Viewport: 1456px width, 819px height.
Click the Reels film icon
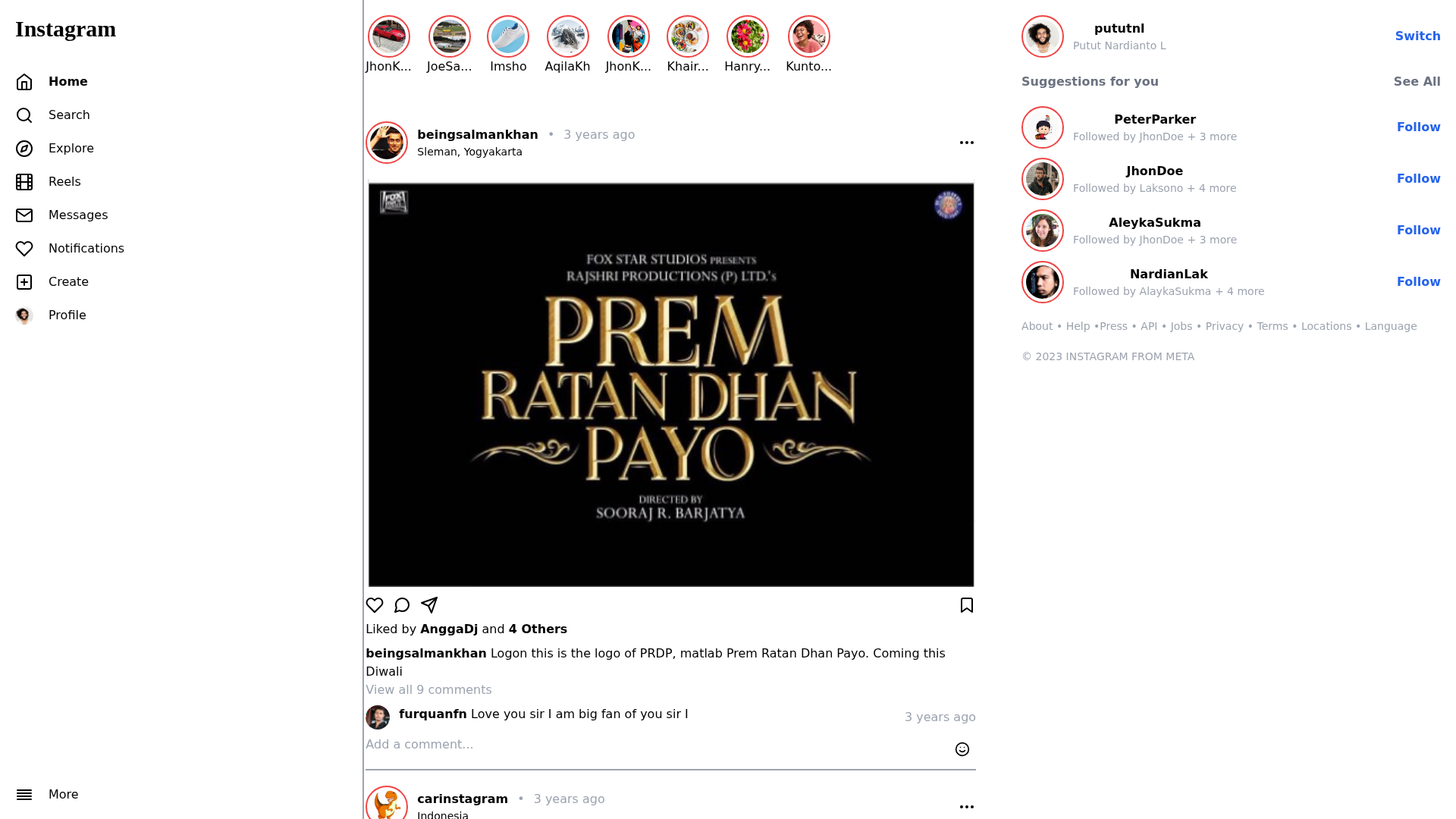click(24, 182)
